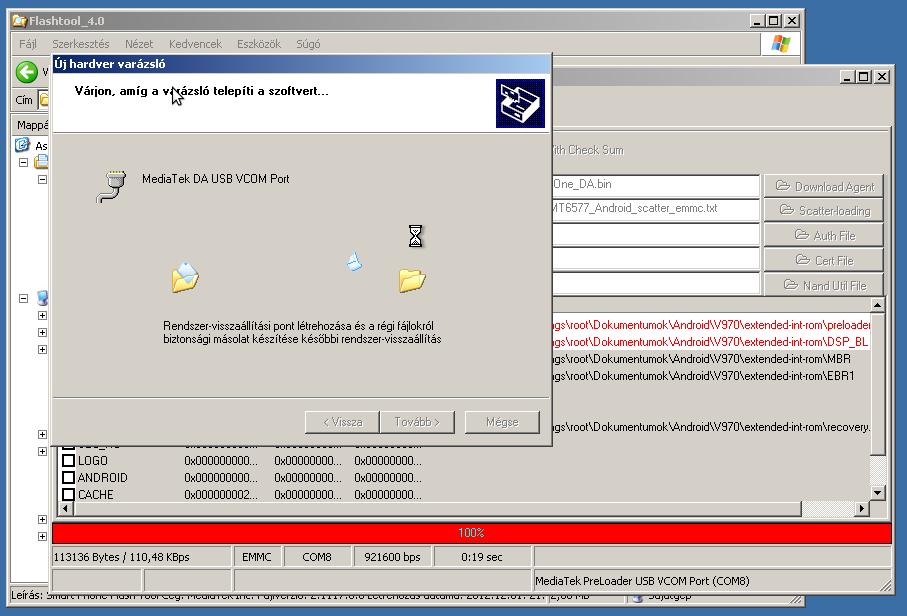Click the green Back arrow in Explorer

point(27,72)
